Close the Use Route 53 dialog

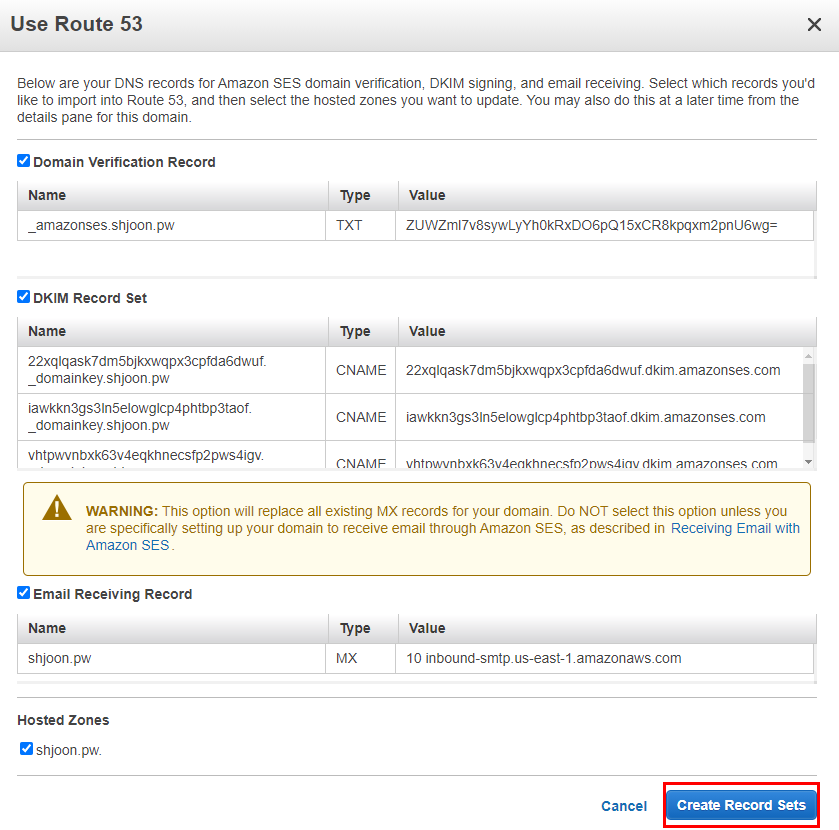click(x=814, y=25)
